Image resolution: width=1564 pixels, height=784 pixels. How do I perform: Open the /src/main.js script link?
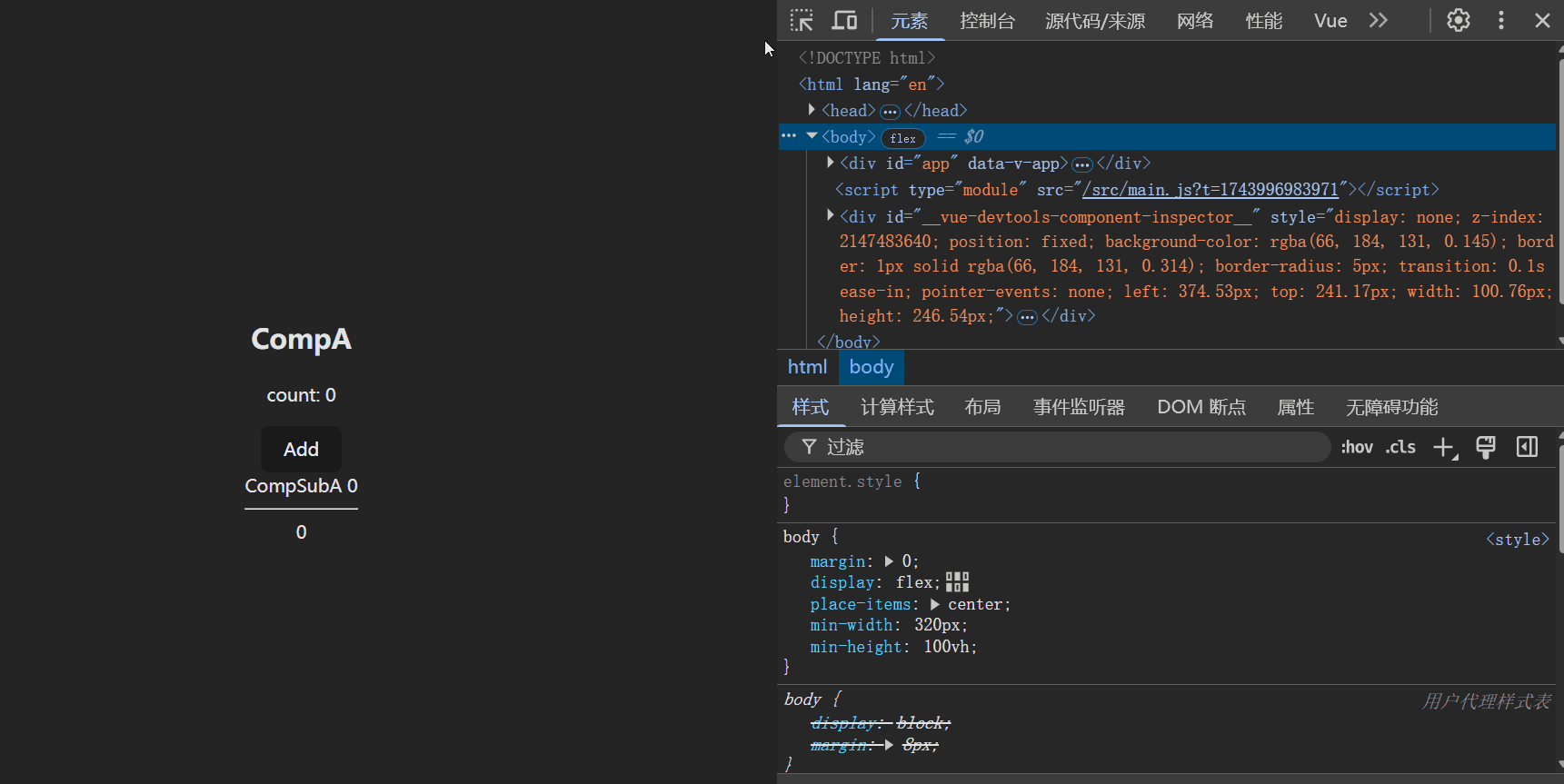pos(1210,189)
